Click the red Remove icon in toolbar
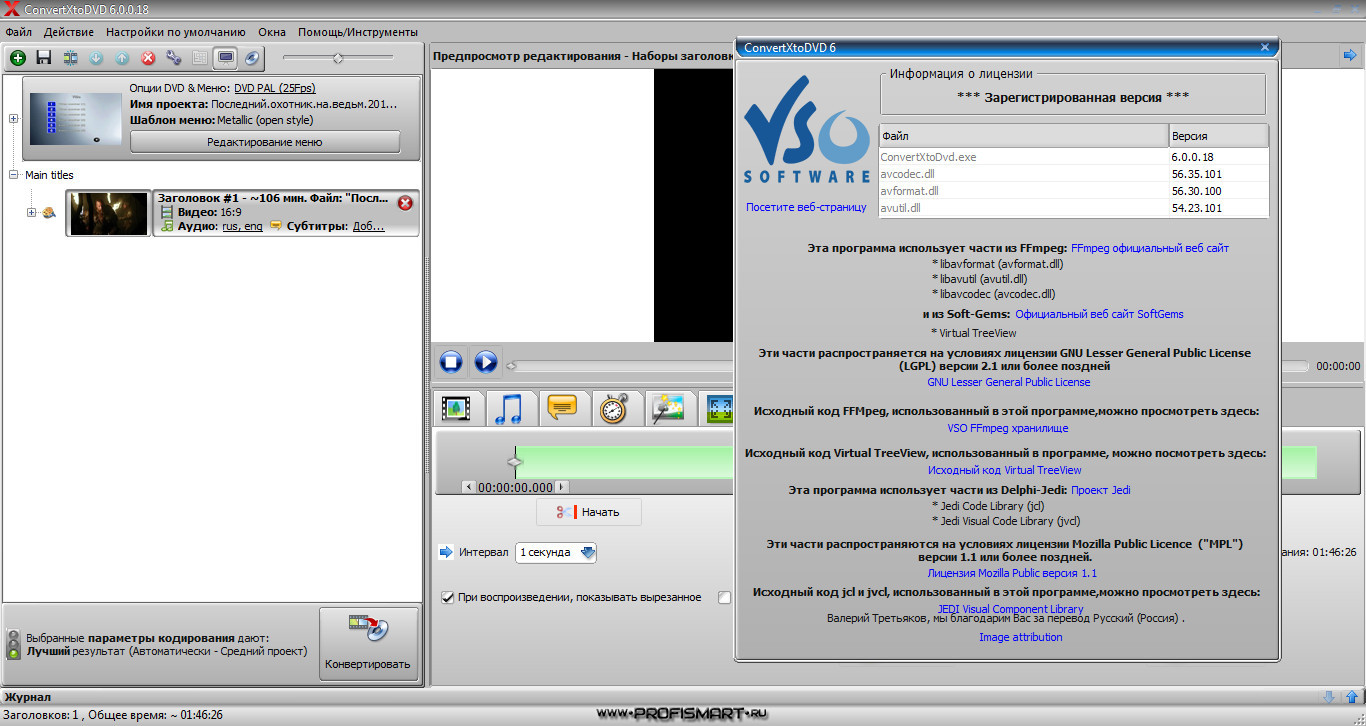The height and width of the screenshot is (726, 1366). (x=148, y=58)
